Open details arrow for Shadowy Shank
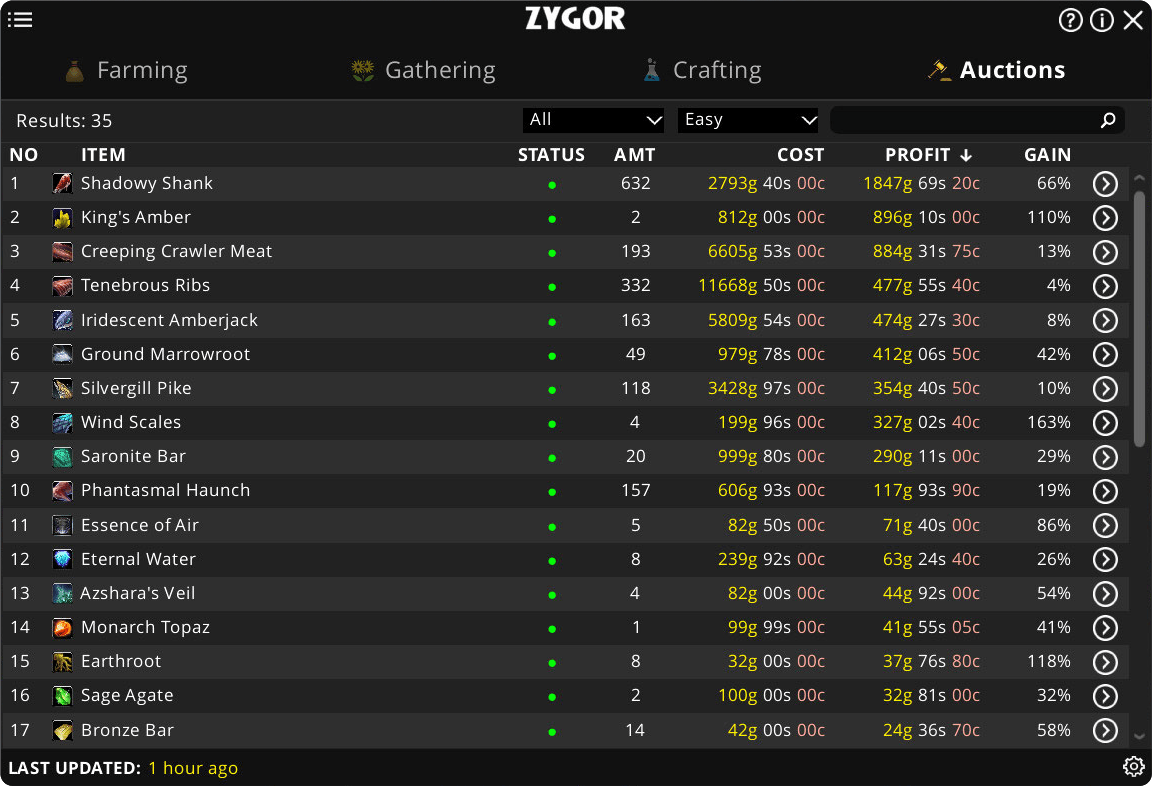Viewport: 1152px width, 786px height. coord(1105,184)
